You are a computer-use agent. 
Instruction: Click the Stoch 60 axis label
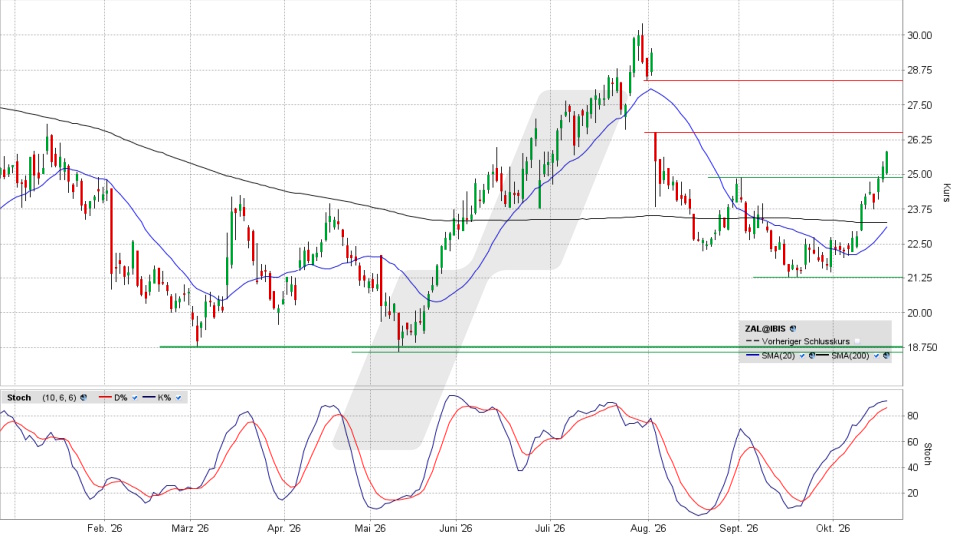(x=912, y=442)
